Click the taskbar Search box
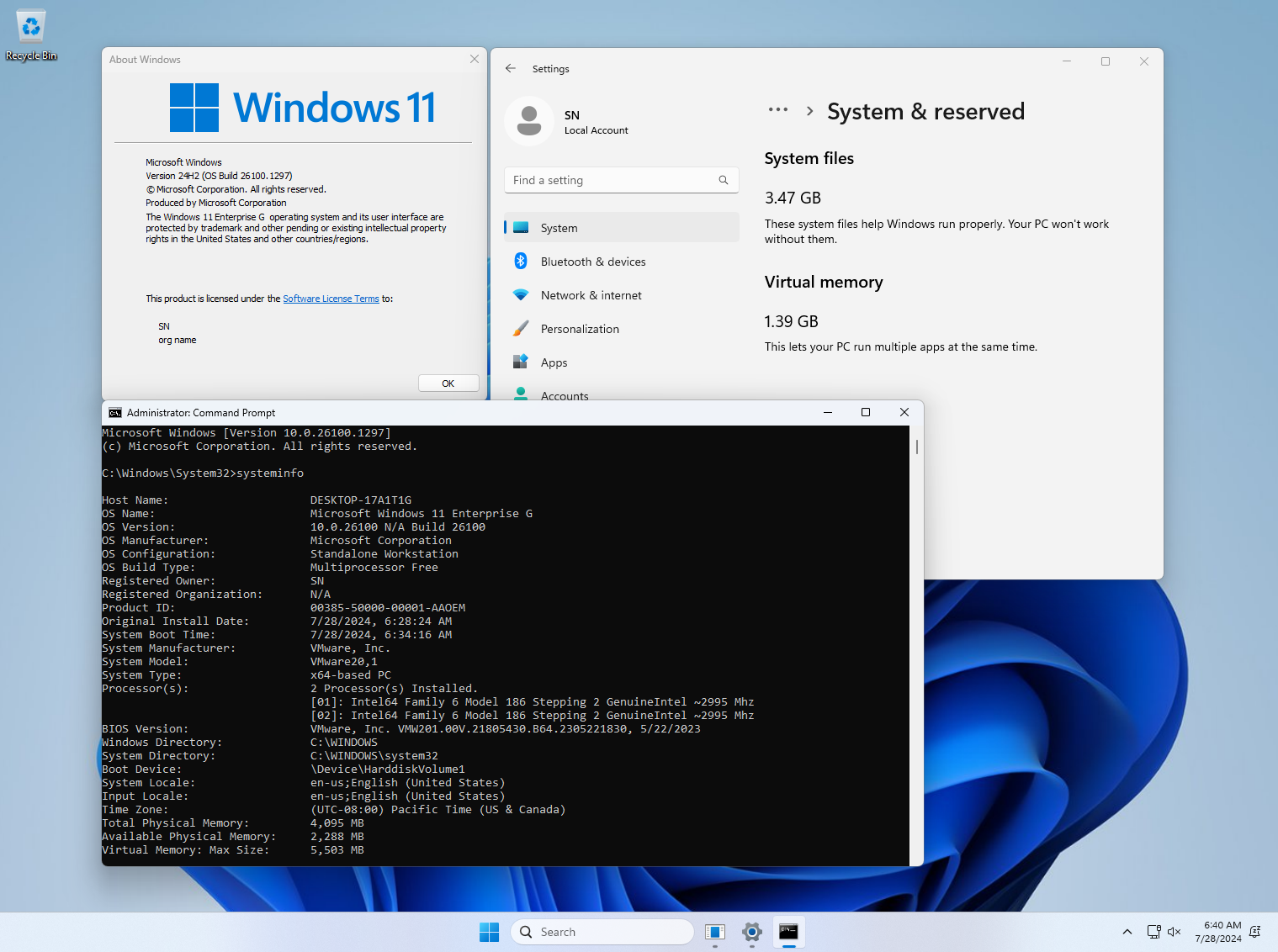Screen dimensions: 1278x952 pyautogui.click(x=602, y=932)
